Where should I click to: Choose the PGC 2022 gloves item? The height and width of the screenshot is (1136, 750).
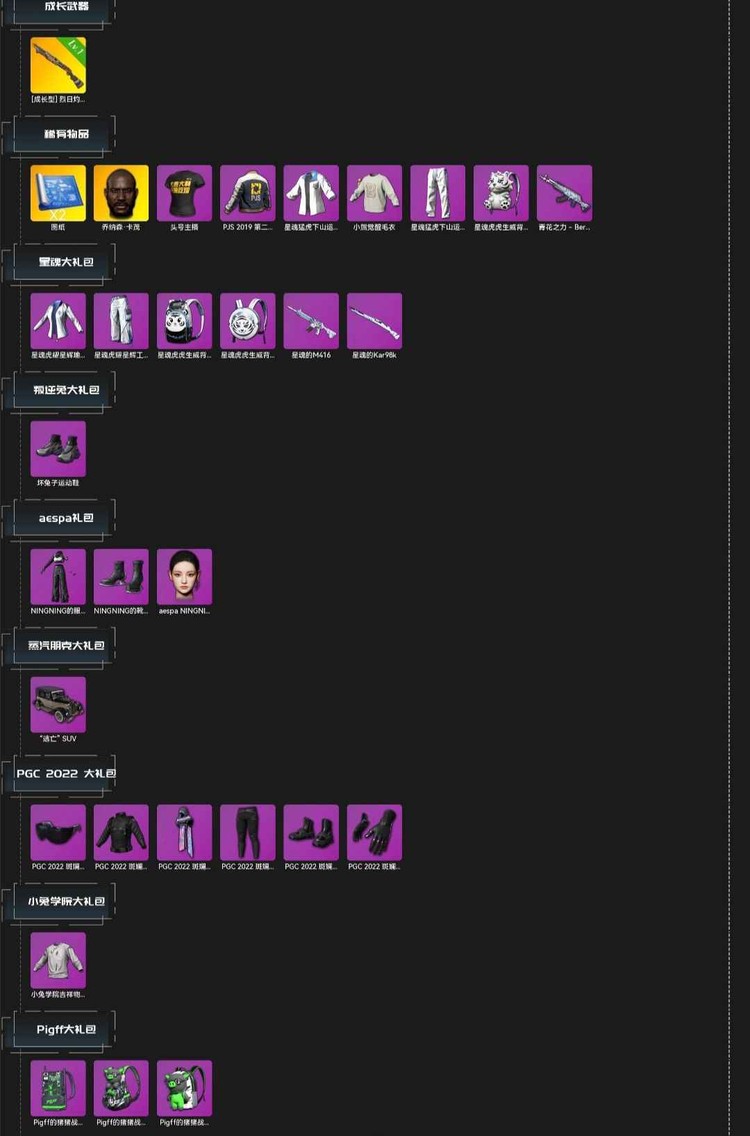pos(375,832)
